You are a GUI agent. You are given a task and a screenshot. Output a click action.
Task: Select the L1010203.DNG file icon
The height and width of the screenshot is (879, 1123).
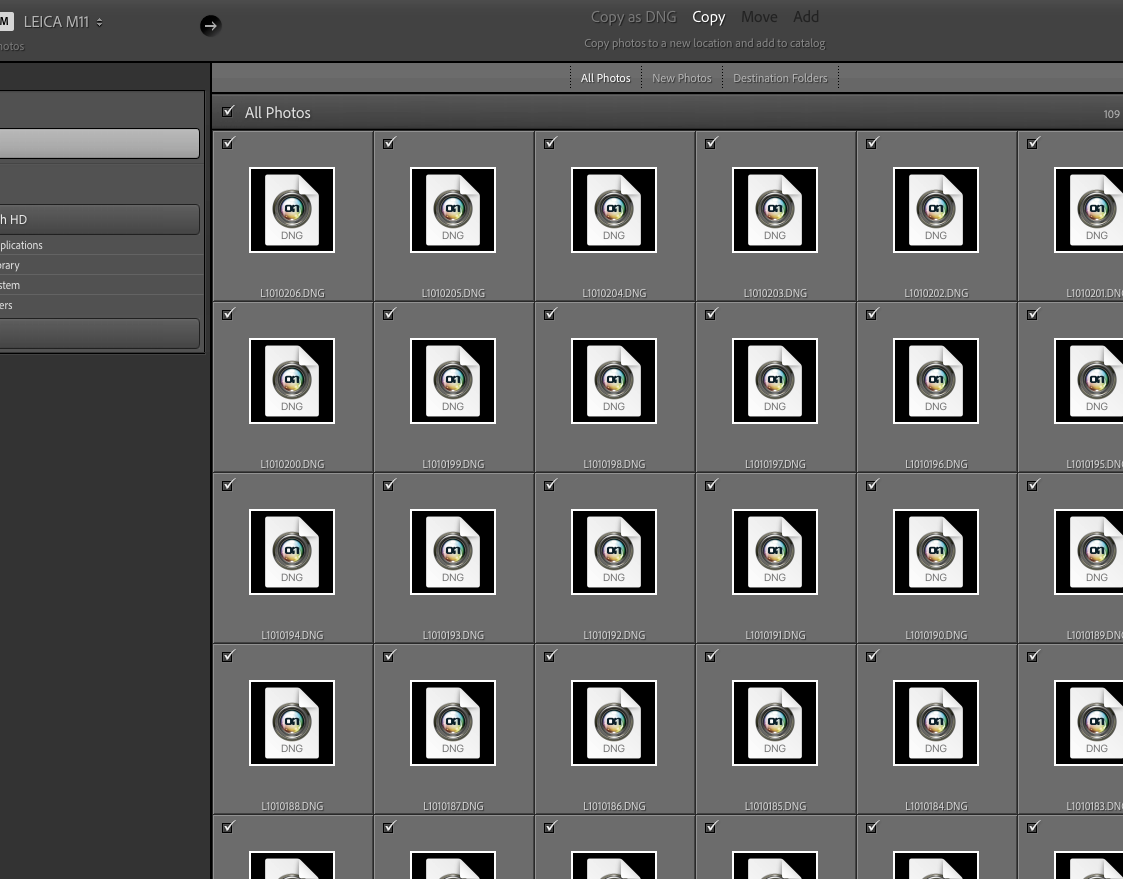click(x=775, y=210)
